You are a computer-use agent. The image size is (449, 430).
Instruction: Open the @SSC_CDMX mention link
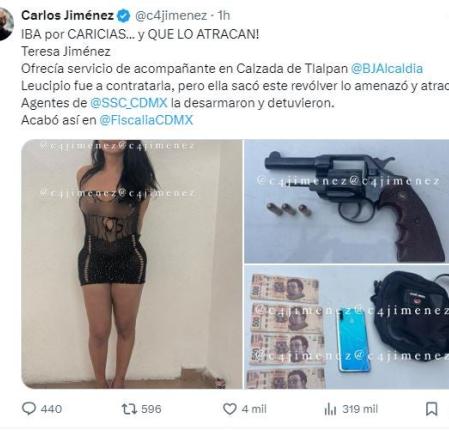(129, 103)
